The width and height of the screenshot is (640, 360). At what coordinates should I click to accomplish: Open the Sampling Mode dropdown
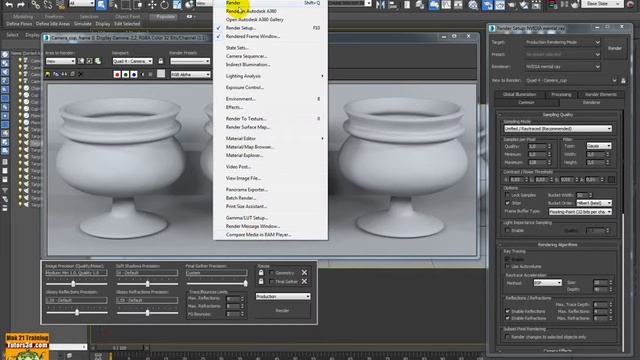(558, 129)
